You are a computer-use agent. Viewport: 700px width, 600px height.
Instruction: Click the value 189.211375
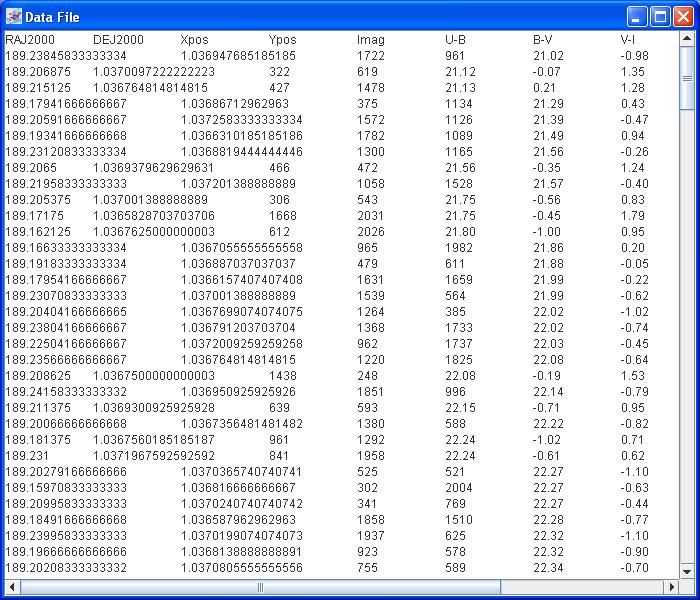tap(38, 409)
